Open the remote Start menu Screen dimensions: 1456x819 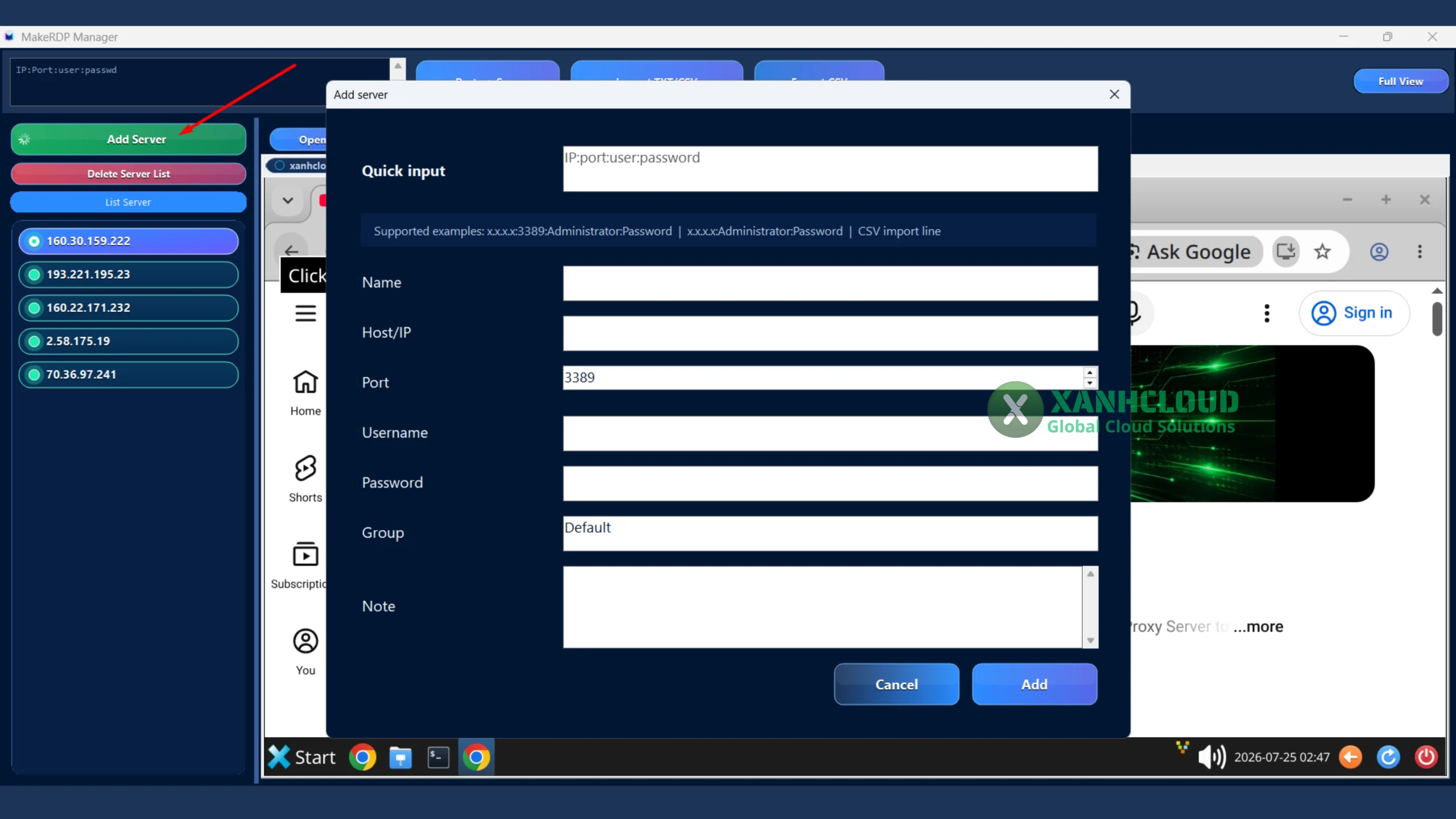pos(302,758)
